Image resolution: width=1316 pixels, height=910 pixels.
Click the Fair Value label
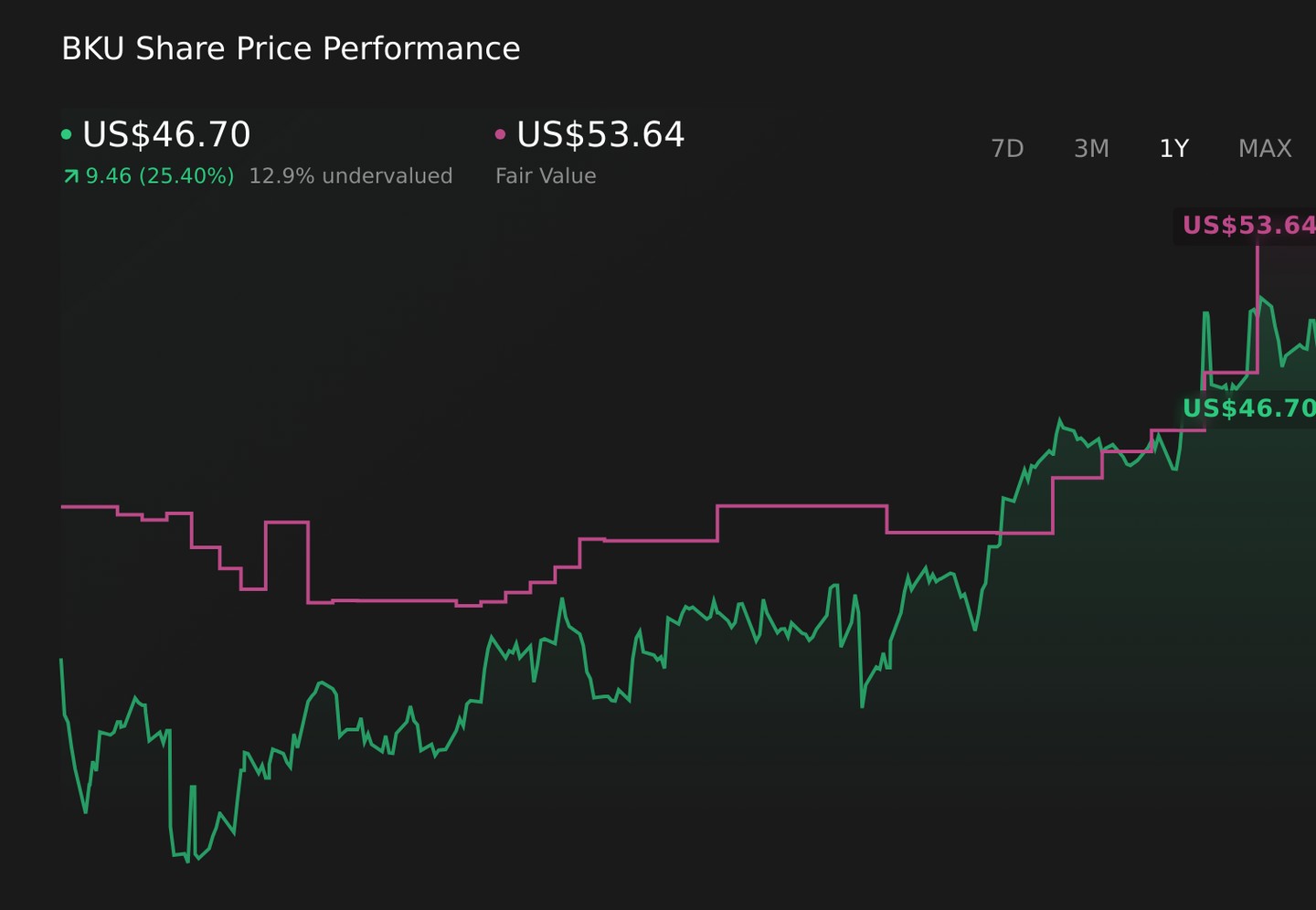point(546,176)
